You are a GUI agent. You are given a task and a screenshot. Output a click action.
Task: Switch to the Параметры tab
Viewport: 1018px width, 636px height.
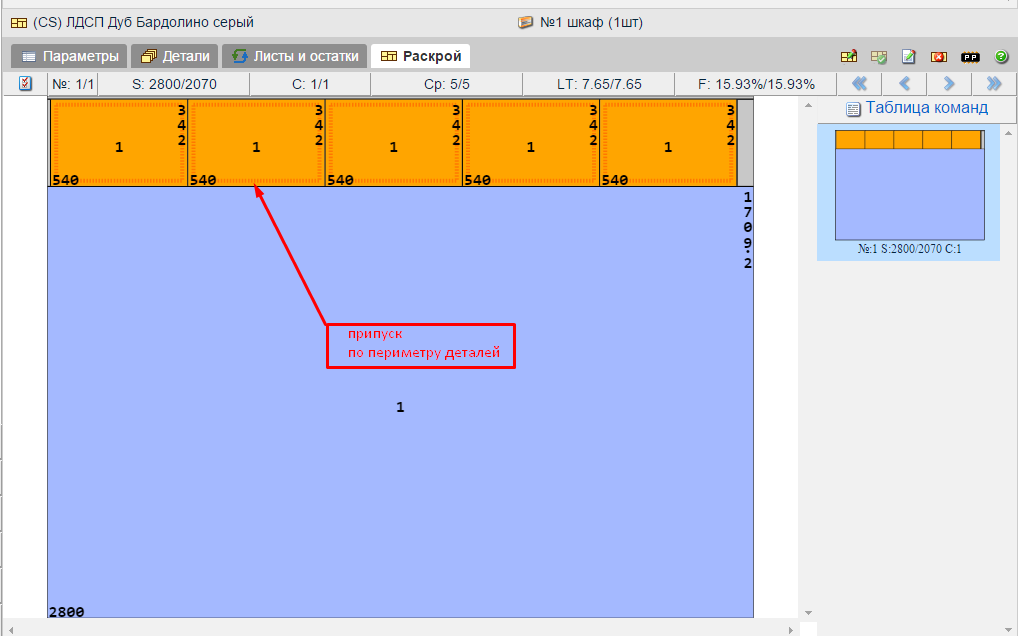[x=70, y=57]
